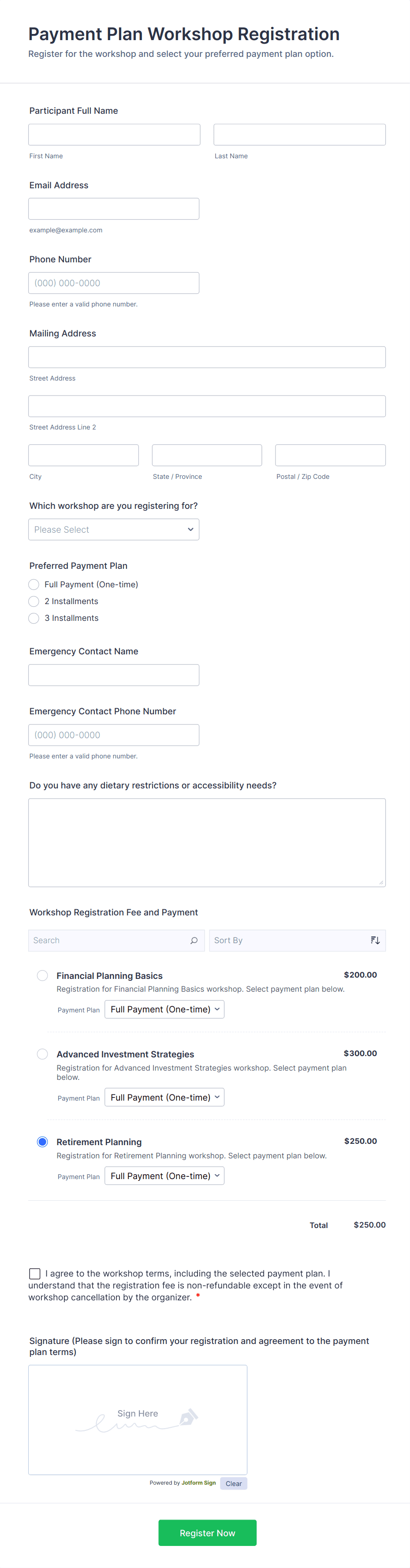Click the search magnifier icon in payment section
The width and height of the screenshot is (410, 1568).
(194, 941)
